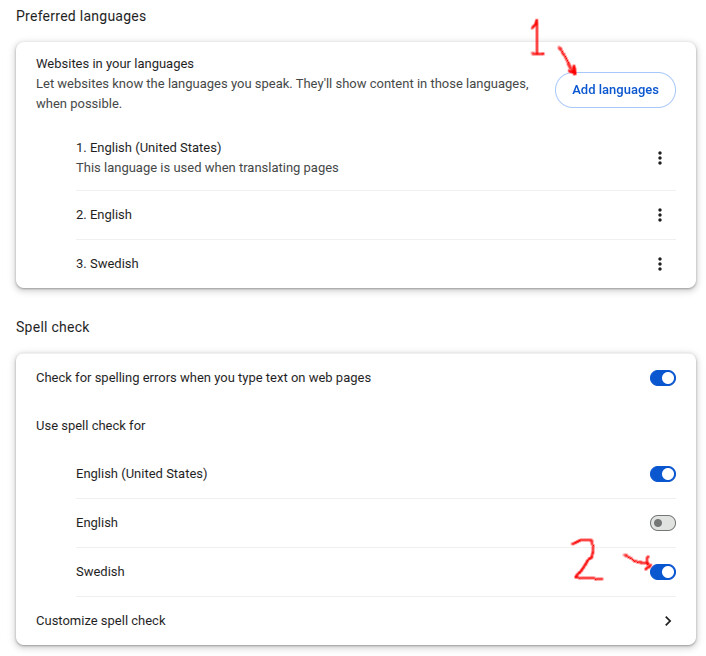This screenshot has width=706, height=656.
Task: Click the '2. English' preferred language entry
Action: point(104,215)
